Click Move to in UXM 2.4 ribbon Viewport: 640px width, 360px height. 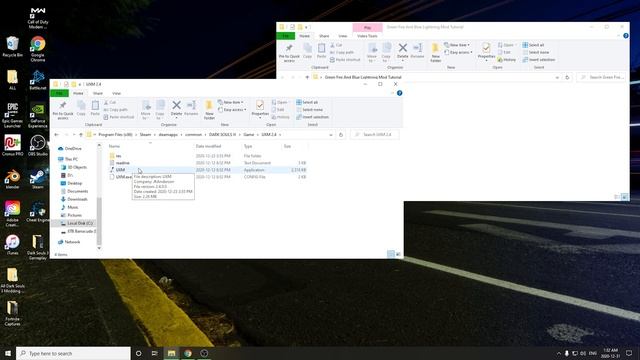pyautogui.click(x=146, y=110)
